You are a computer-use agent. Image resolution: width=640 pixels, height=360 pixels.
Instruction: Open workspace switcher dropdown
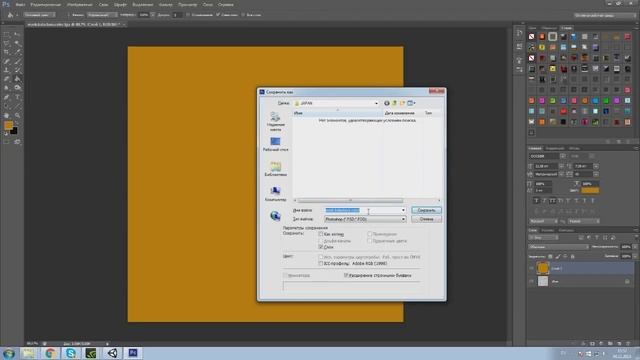605,15
